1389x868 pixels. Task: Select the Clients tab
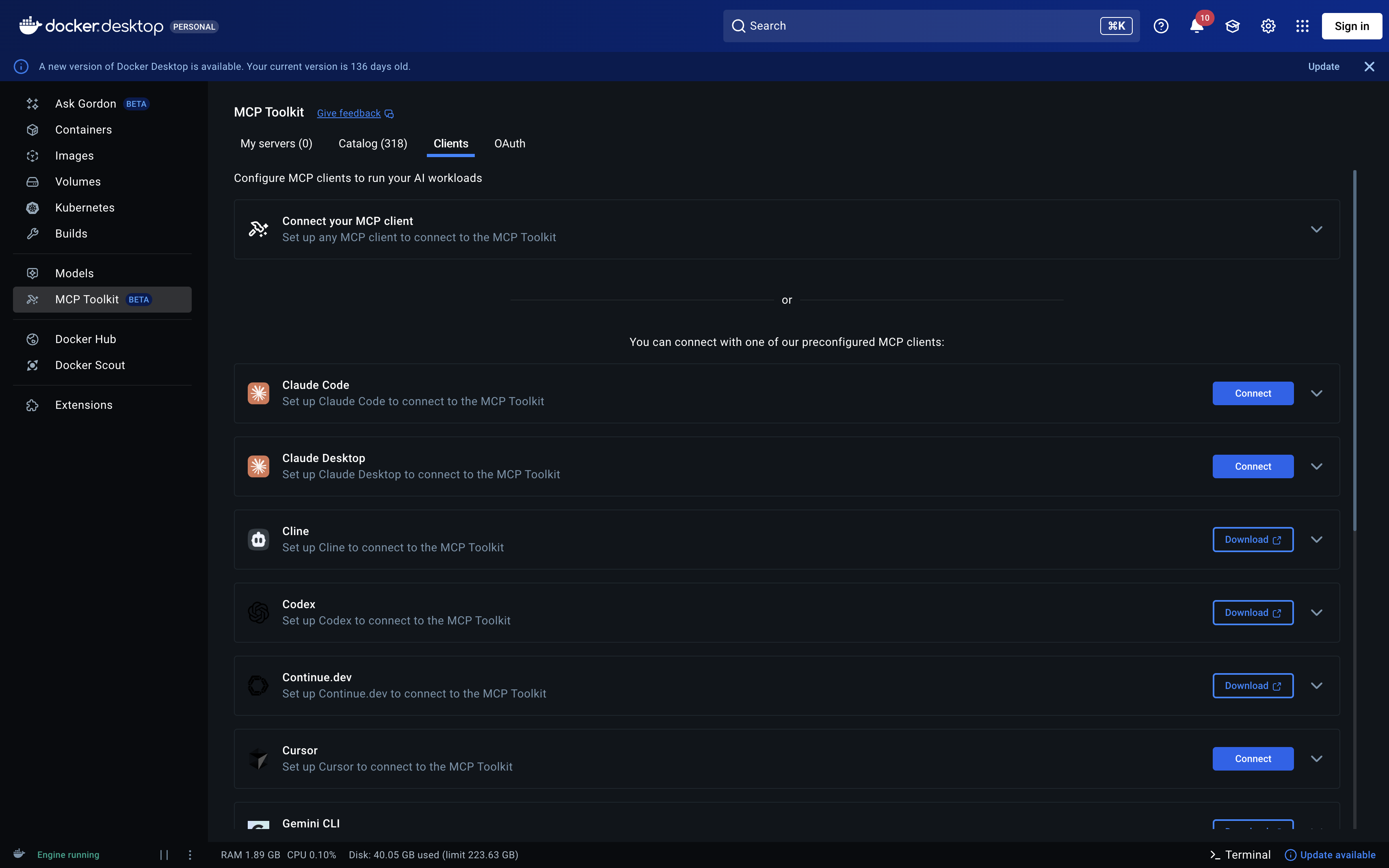pos(451,144)
